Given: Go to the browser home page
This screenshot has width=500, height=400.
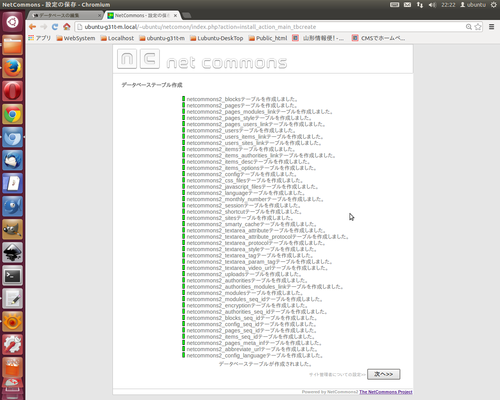Looking at the screenshot, I should pyautogui.click(x=67, y=27).
